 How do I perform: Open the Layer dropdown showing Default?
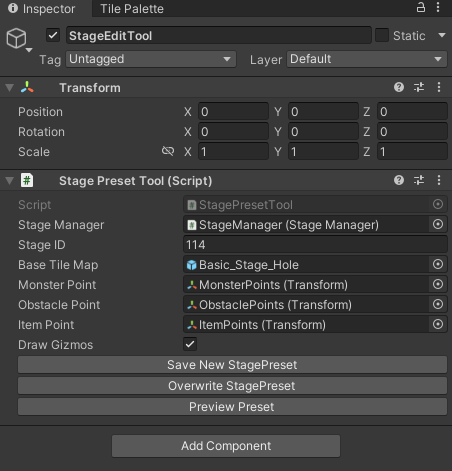tap(367, 59)
